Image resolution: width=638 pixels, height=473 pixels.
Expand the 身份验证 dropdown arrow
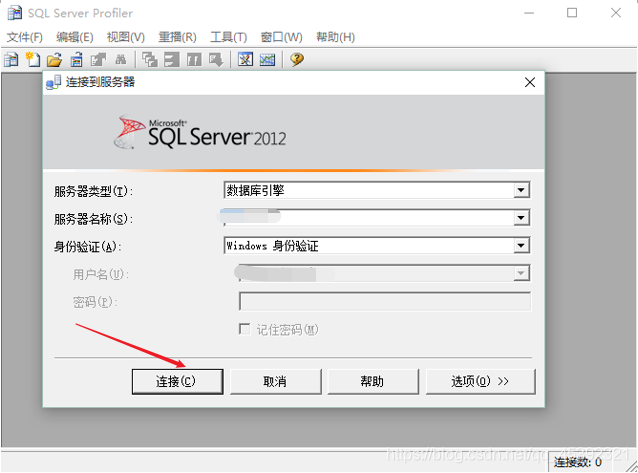point(521,245)
